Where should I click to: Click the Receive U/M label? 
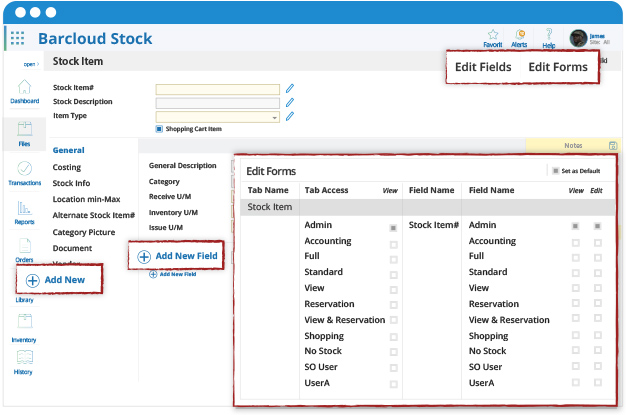(x=170, y=197)
